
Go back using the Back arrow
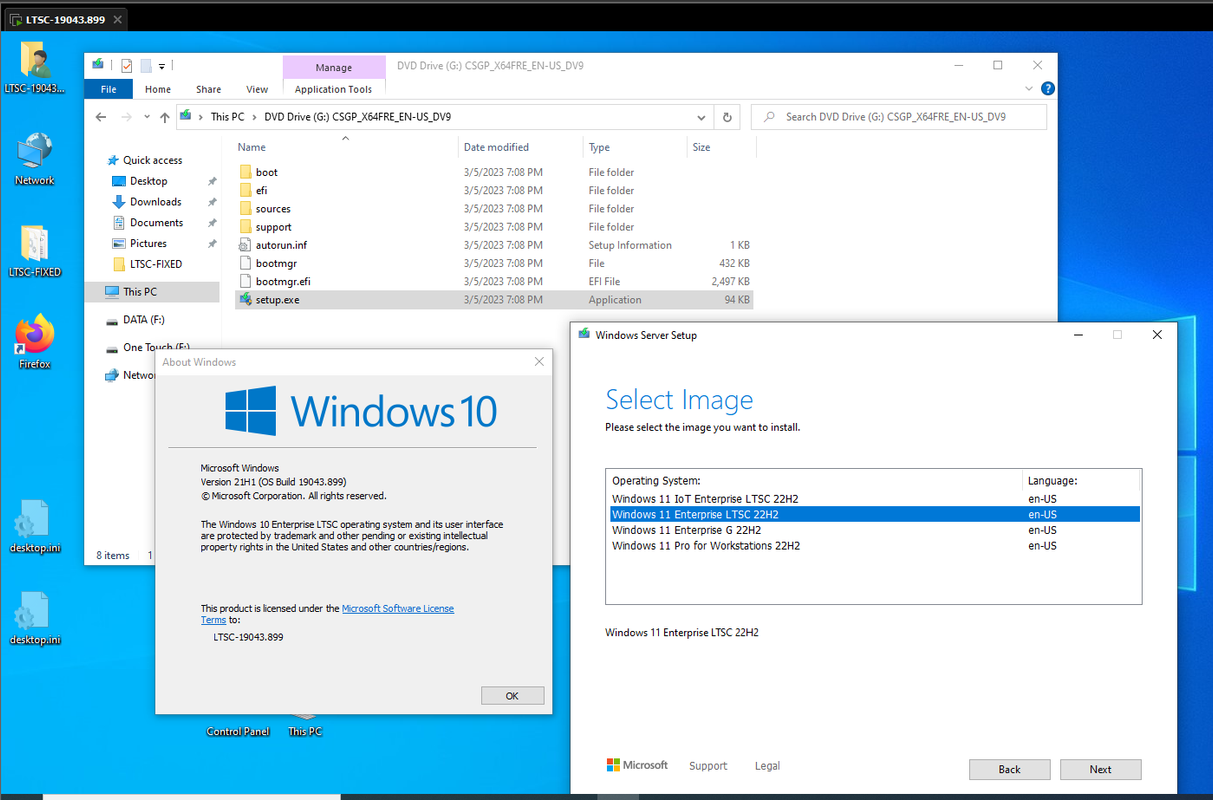[101, 117]
